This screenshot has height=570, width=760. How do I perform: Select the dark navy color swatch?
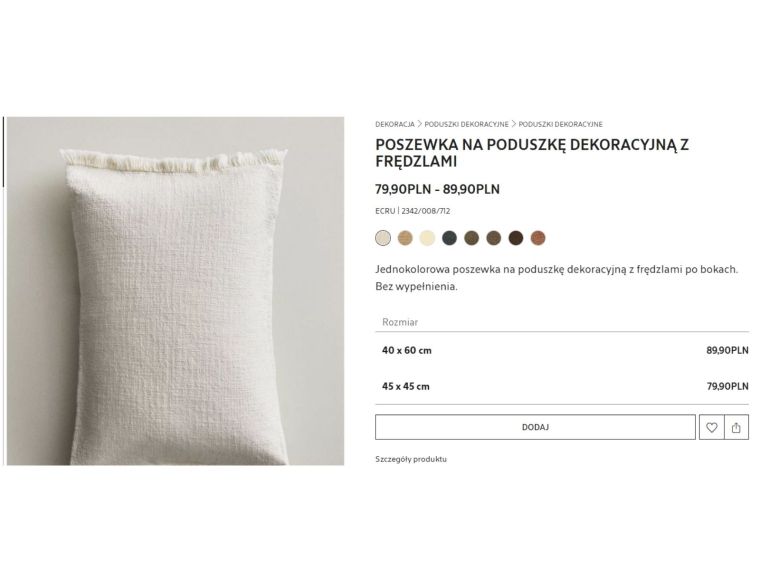pos(449,238)
